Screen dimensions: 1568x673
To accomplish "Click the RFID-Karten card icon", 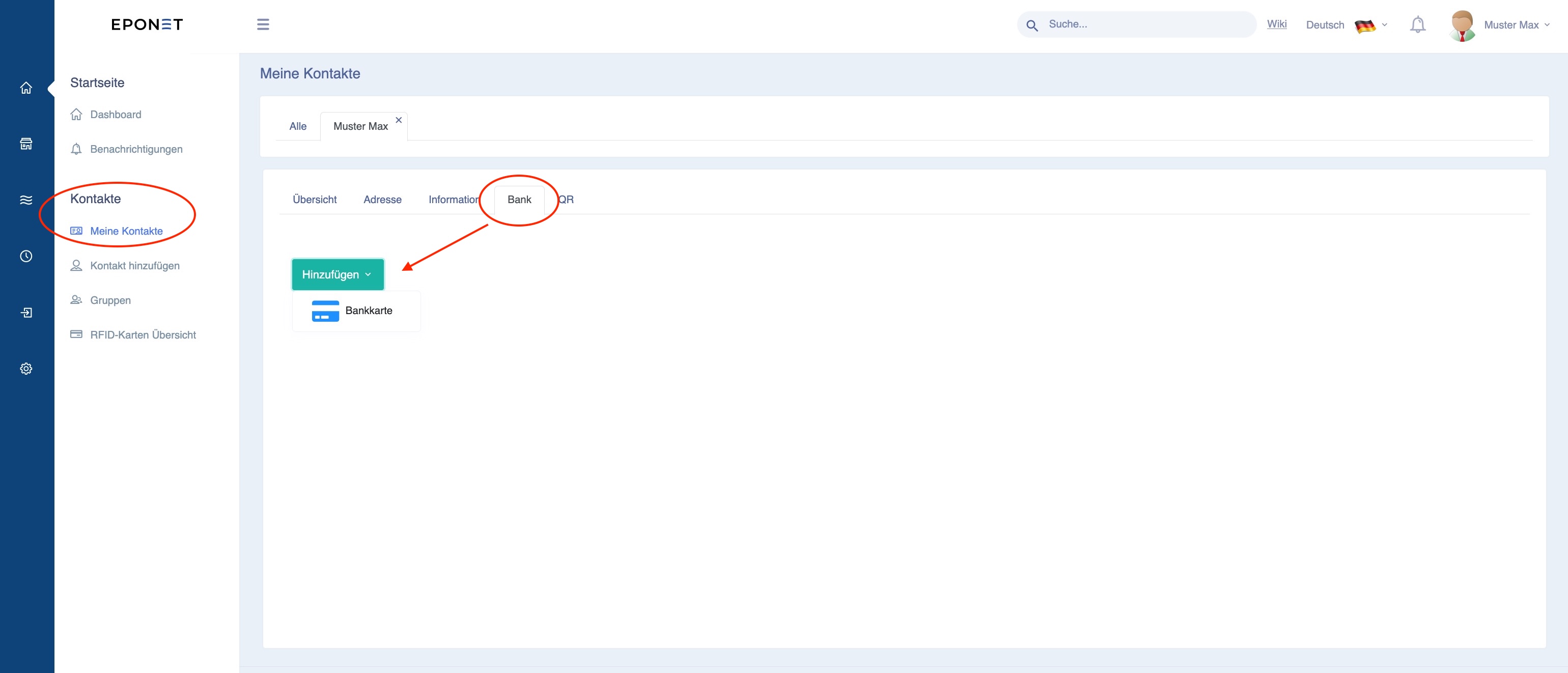I will pyautogui.click(x=76, y=334).
